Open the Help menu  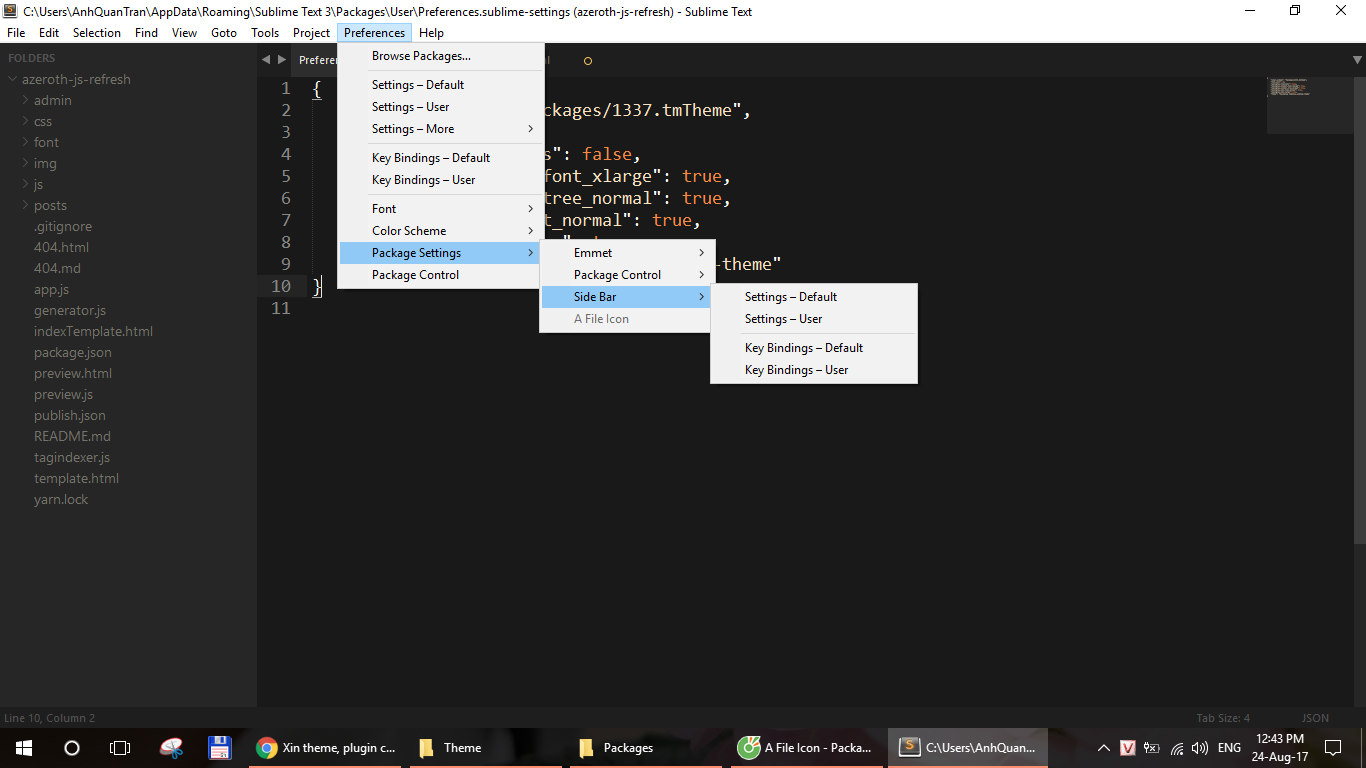pyautogui.click(x=432, y=33)
